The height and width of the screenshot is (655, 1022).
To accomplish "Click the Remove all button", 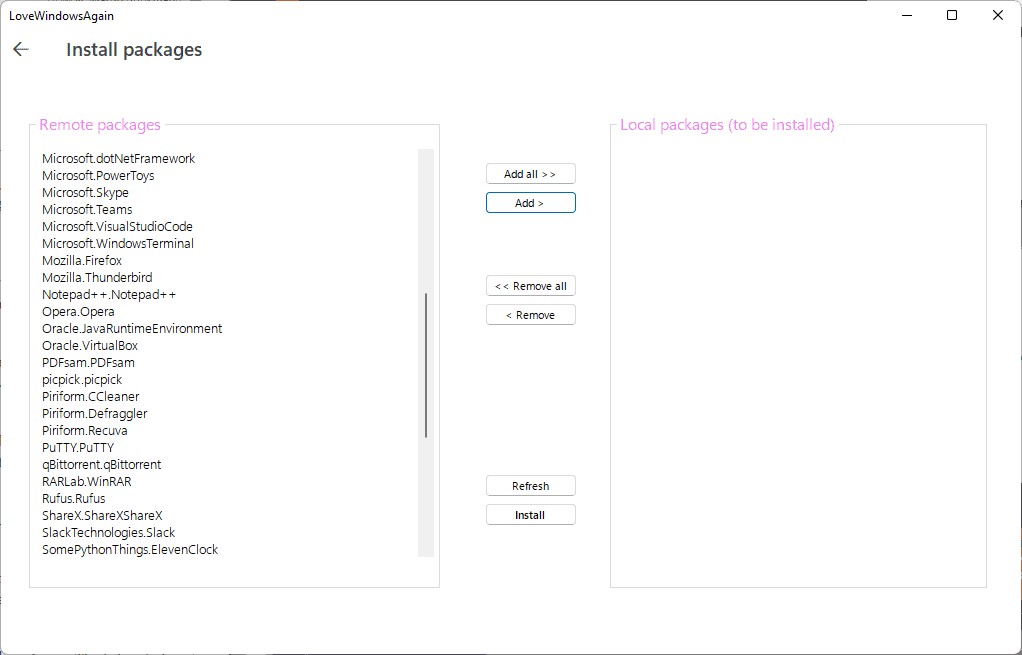I will (530, 285).
